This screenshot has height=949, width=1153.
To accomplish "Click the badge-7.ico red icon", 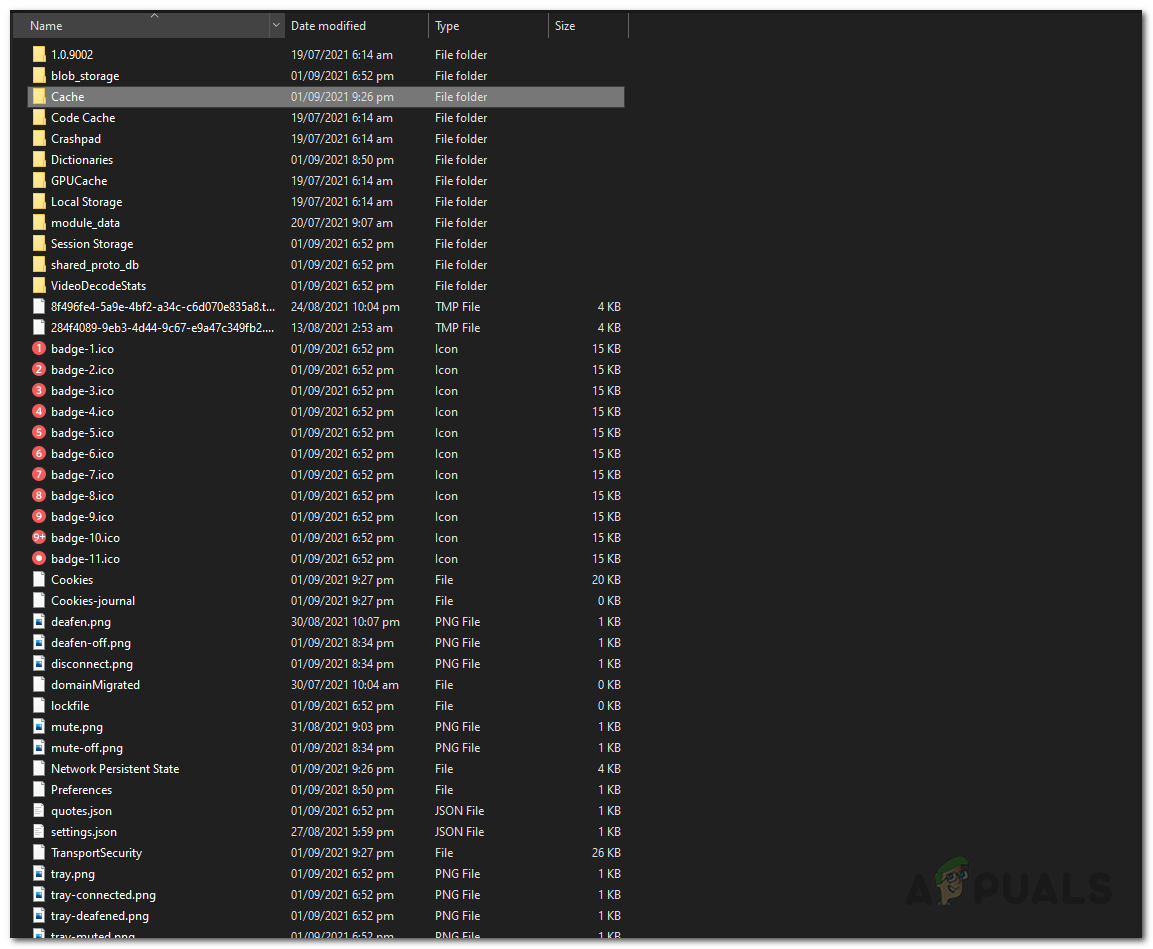I will pos(39,475).
